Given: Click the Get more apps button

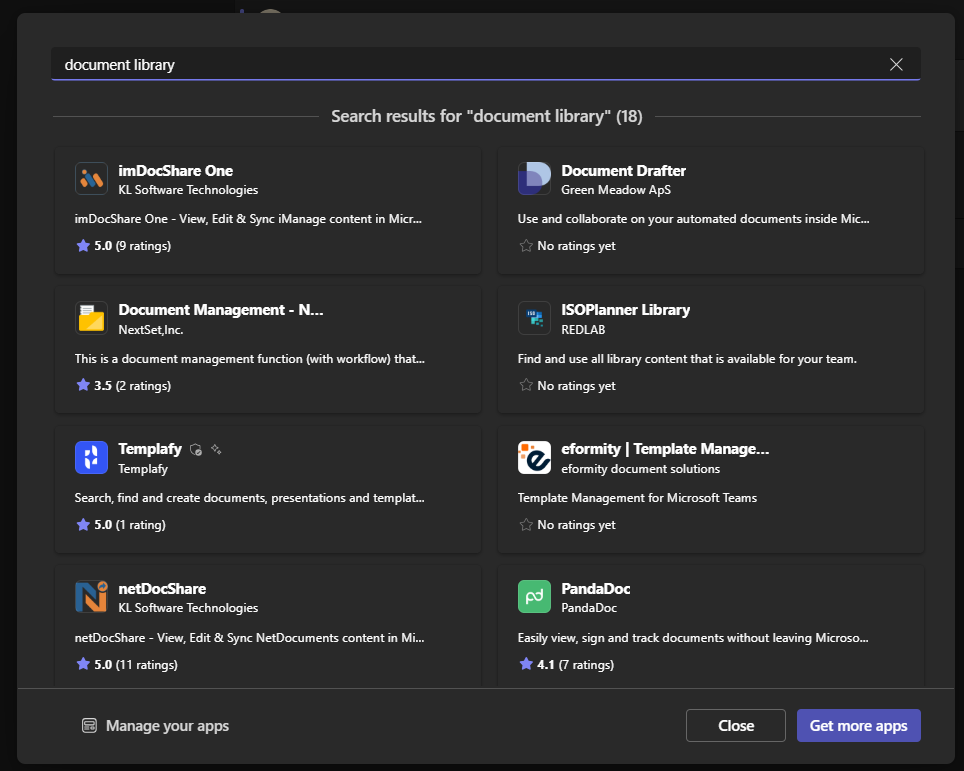Looking at the screenshot, I should [x=858, y=726].
